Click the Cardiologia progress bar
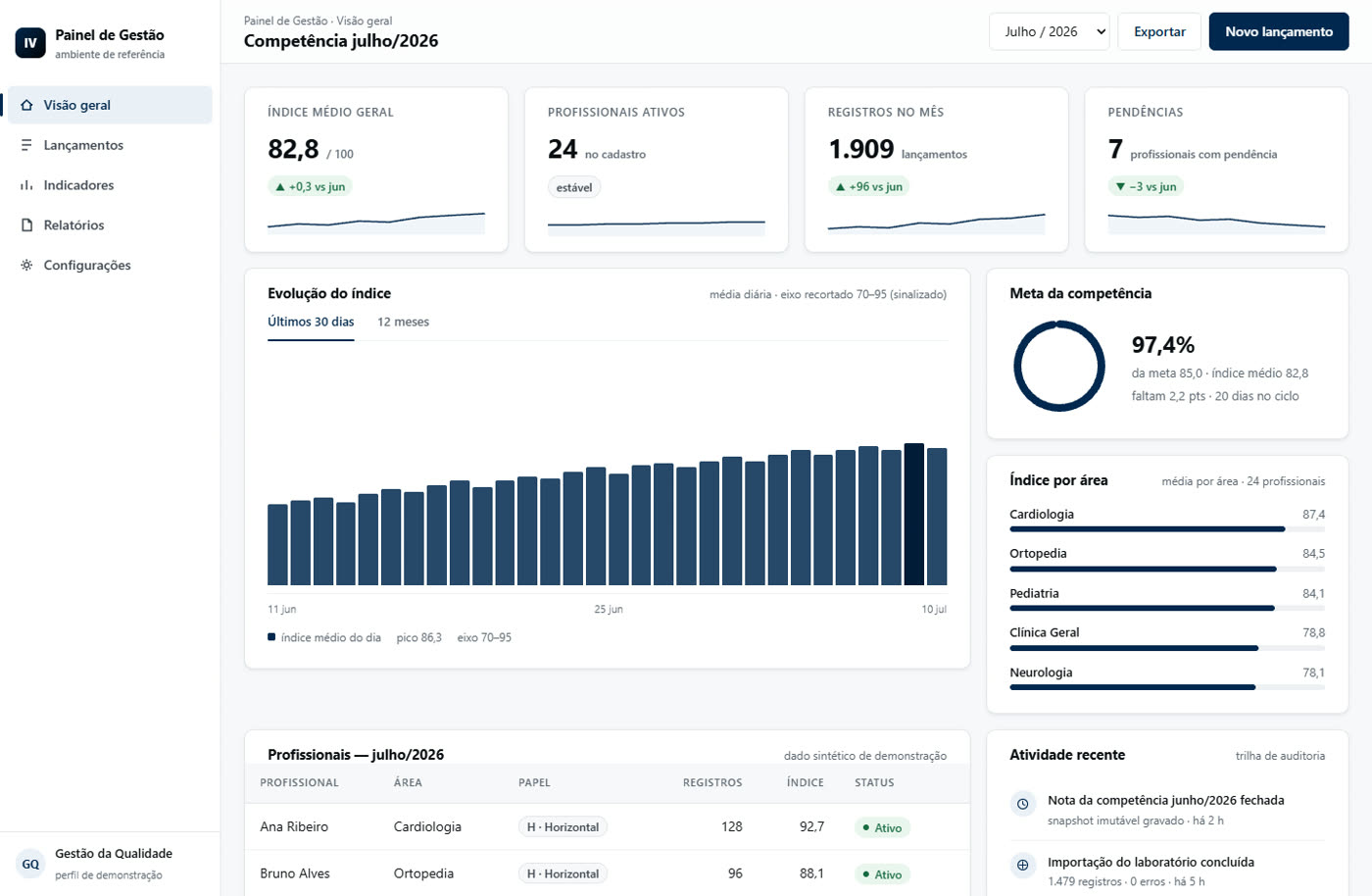Image resolution: width=1372 pixels, height=896 pixels. (1167, 529)
